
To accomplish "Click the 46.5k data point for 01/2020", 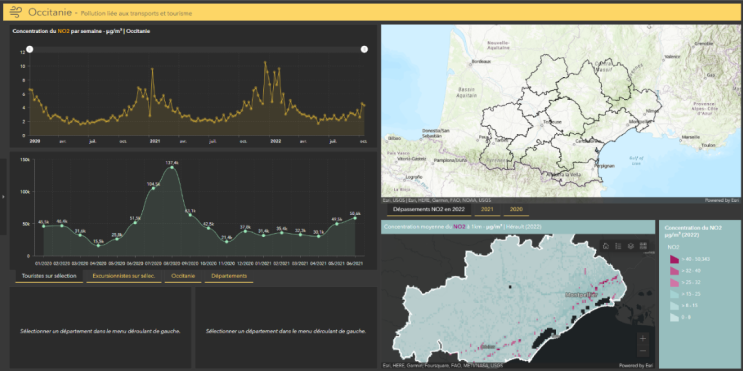I will pyautogui.click(x=44, y=226).
